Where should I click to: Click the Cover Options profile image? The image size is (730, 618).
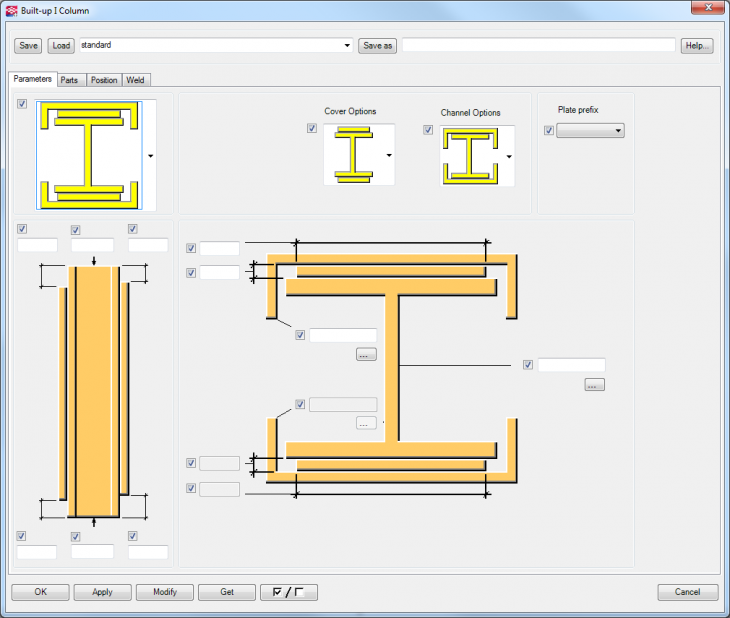353,155
